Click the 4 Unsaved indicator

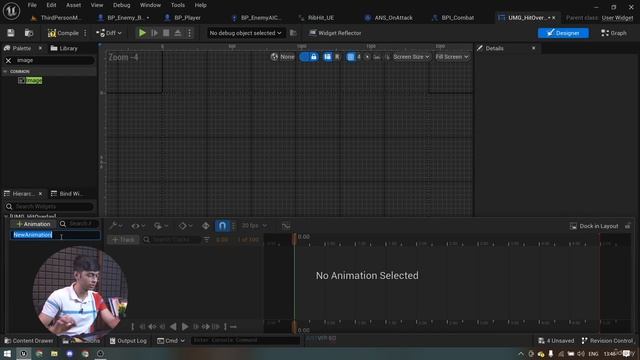click(556, 340)
